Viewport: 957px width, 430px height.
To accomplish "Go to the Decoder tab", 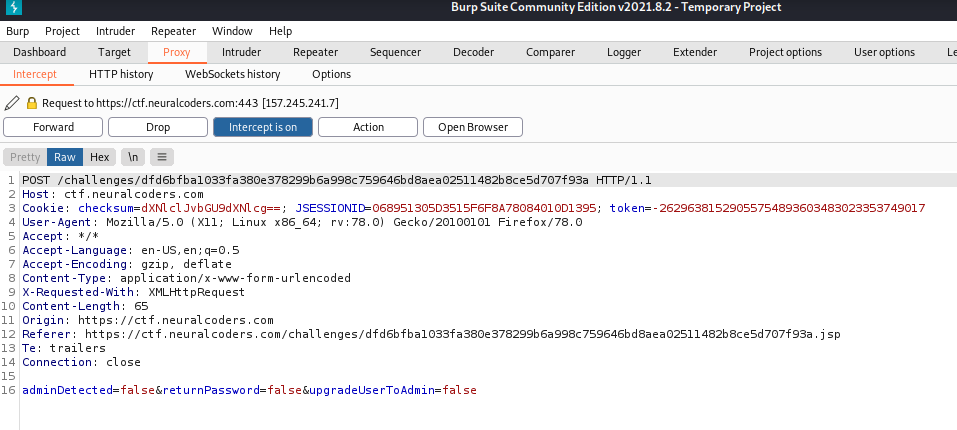I will tap(473, 52).
